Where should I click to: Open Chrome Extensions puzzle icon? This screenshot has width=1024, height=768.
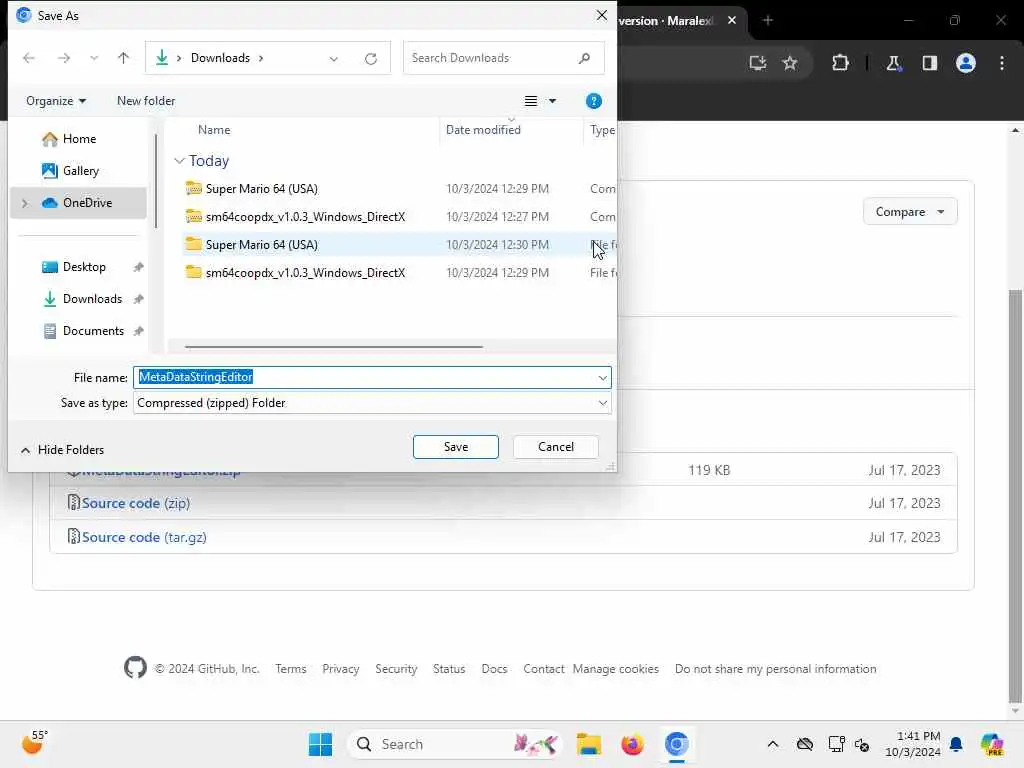point(840,63)
